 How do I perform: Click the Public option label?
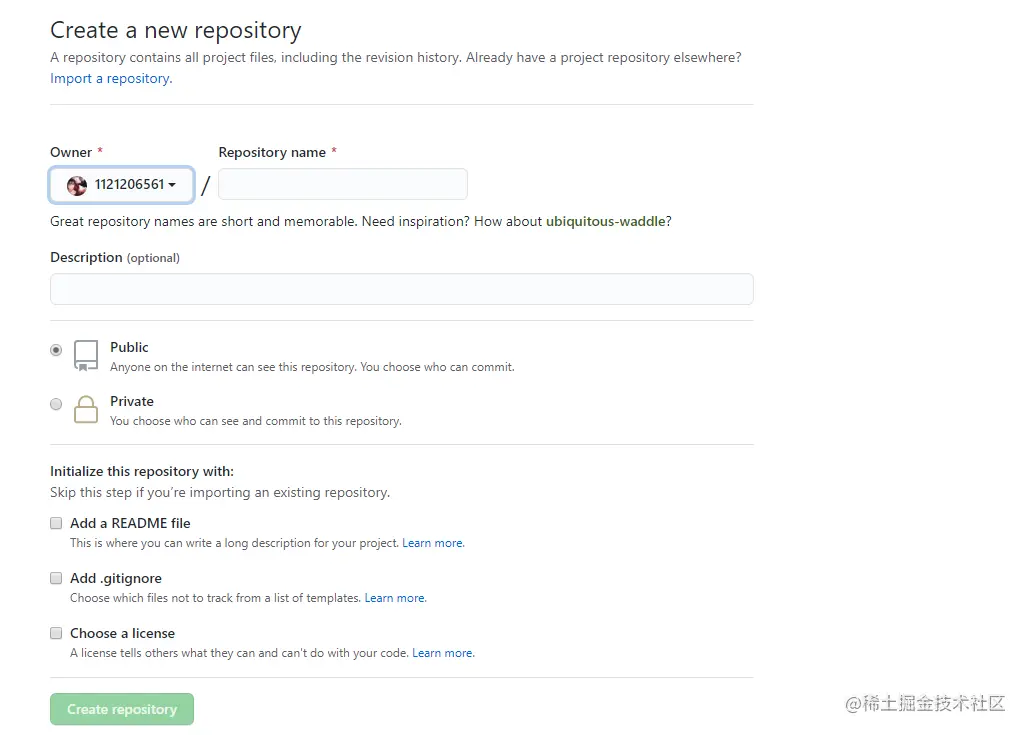(129, 347)
